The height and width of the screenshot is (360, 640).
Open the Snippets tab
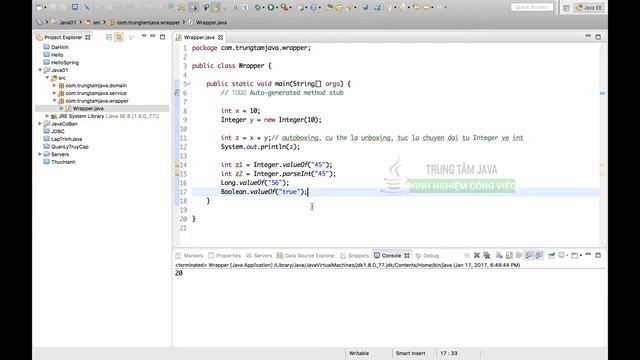[x=354, y=256]
